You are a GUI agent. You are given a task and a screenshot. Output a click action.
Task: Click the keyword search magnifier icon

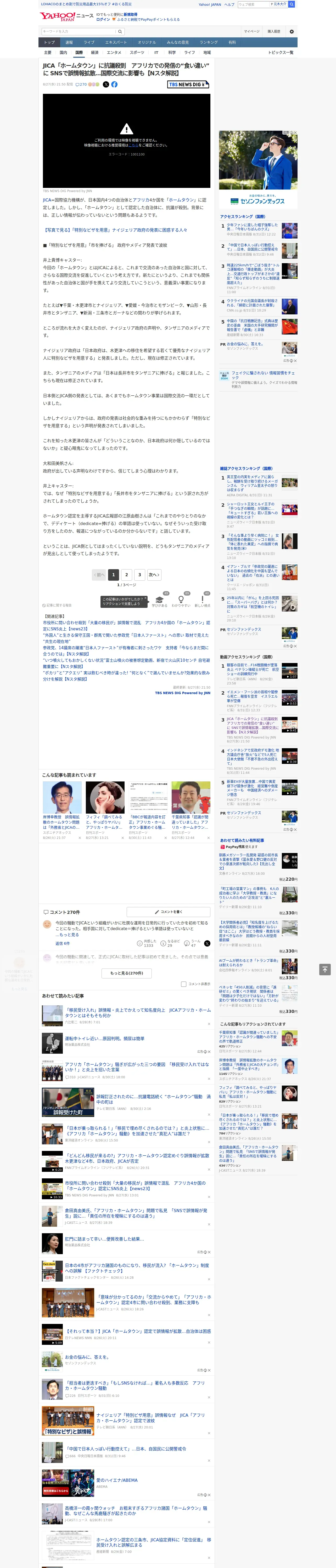tap(120, 32)
